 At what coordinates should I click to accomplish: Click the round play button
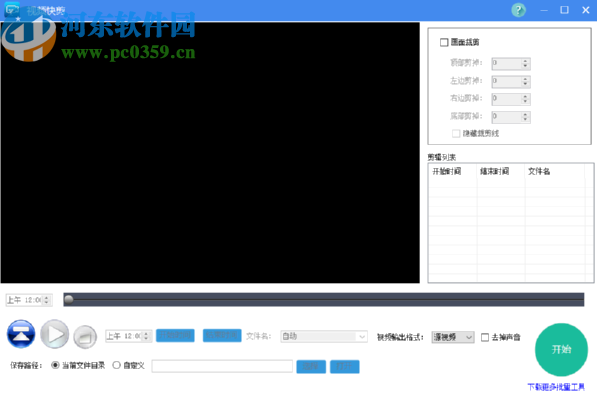(55, 334)
